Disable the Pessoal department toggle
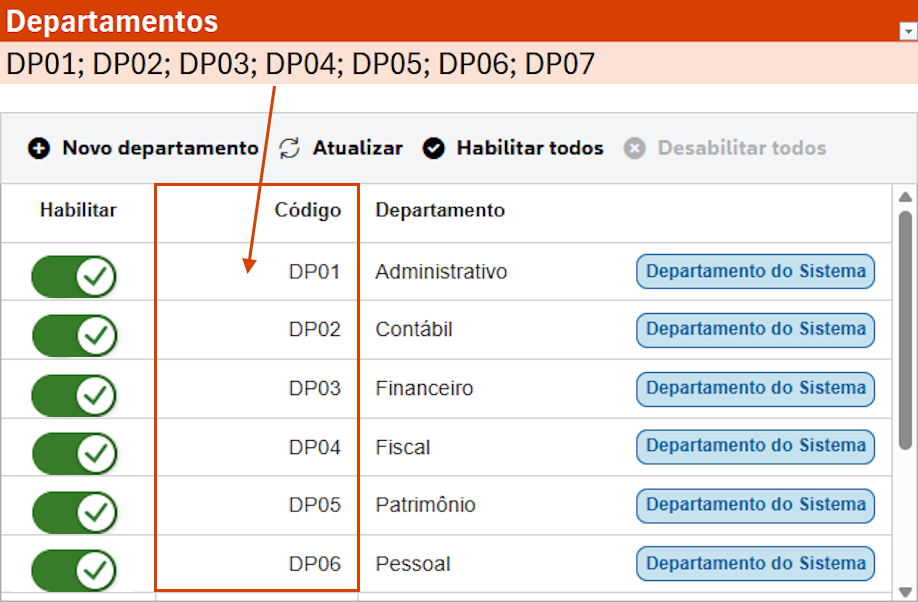This screenshot has height=602, width=918. coord(74,570)
